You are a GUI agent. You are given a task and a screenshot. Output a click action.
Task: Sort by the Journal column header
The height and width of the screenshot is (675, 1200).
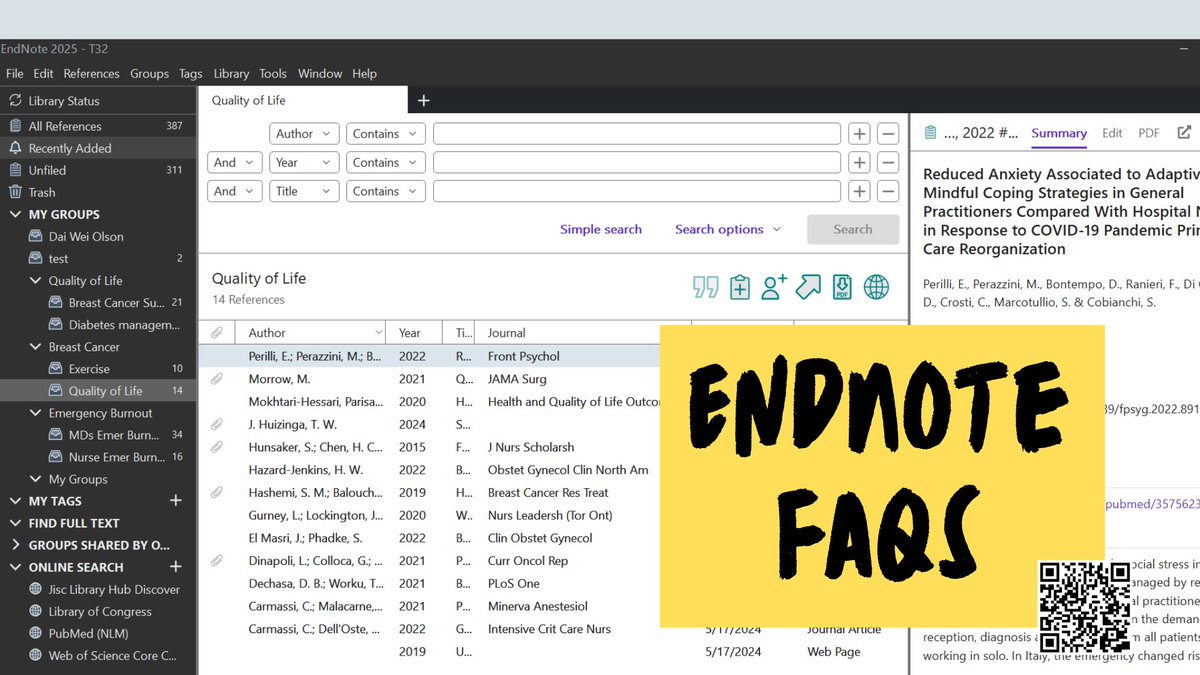pyautogui.click(x=581, y=333)
